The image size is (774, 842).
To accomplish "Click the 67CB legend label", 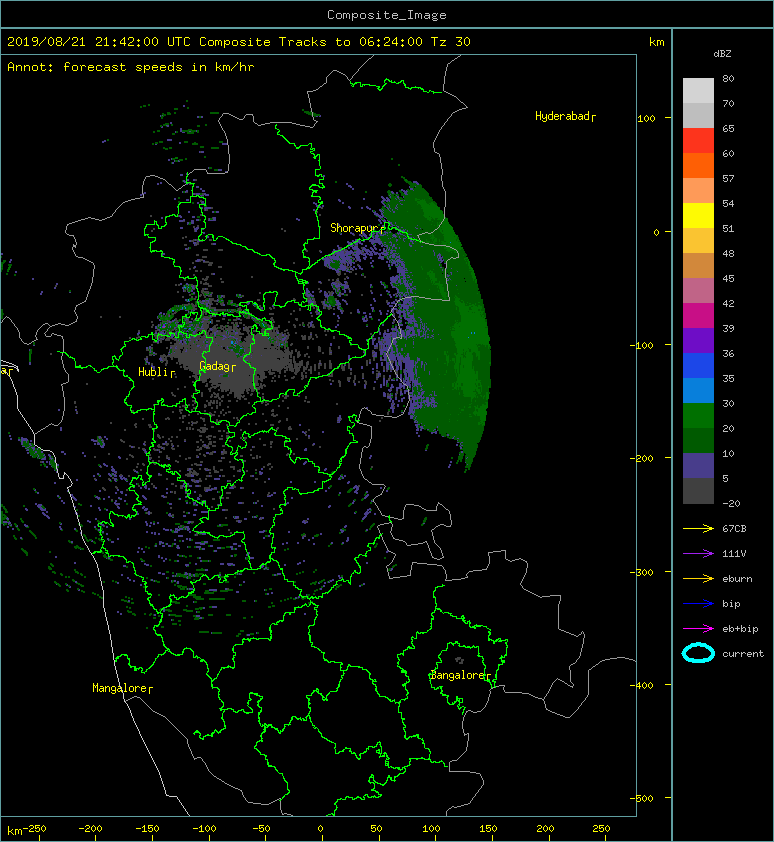I will coord(734,528).
